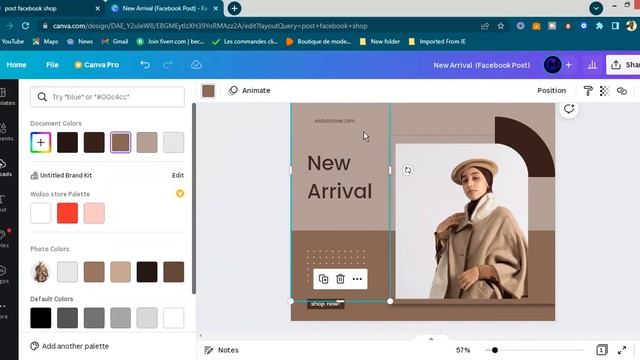Pick the light gray document color swatch
The width and height of the screenshot is (640, 360).
(x=173, y=142)
